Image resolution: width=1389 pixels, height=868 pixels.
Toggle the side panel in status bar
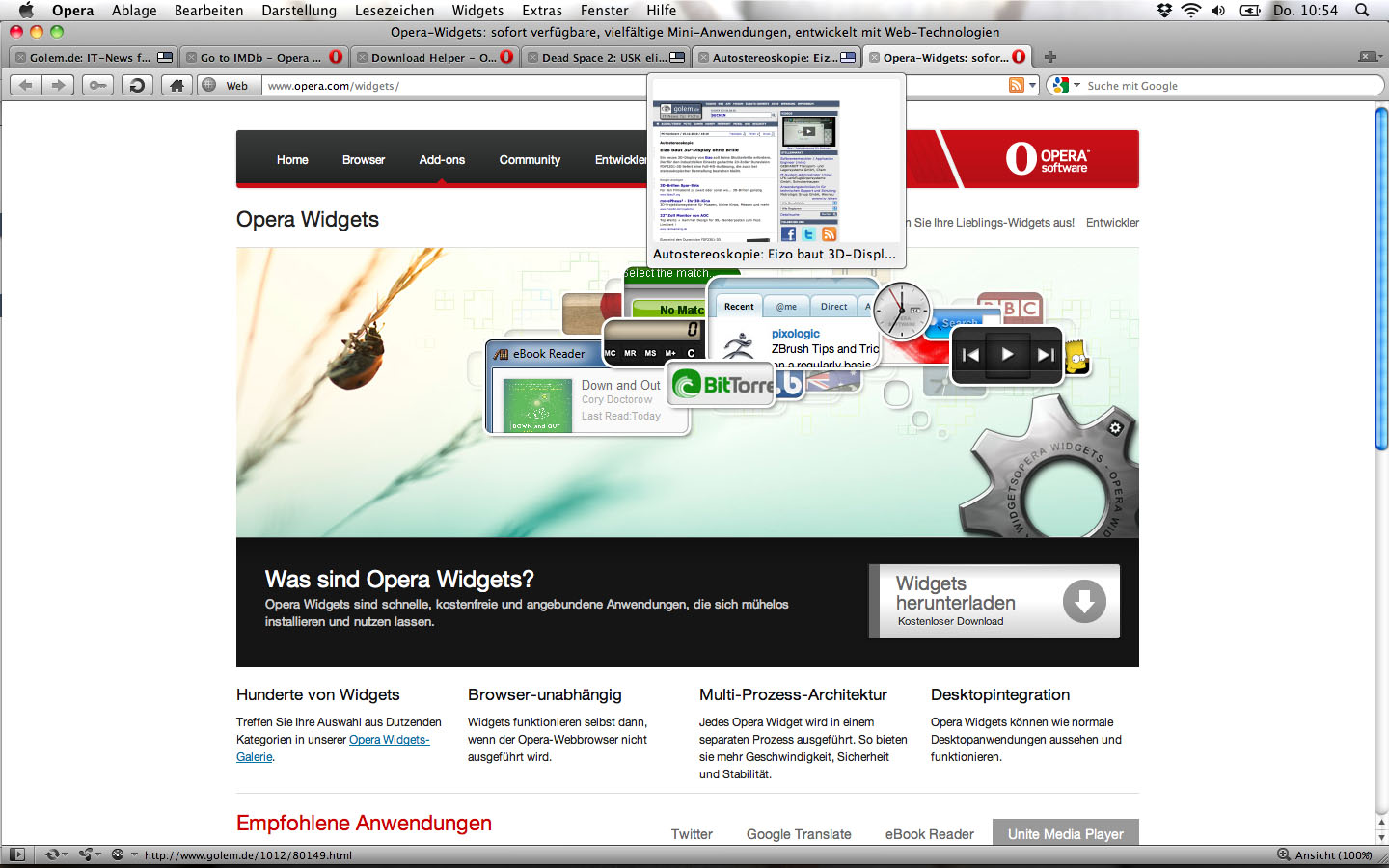pyautogui.click(x=16, y=854)
